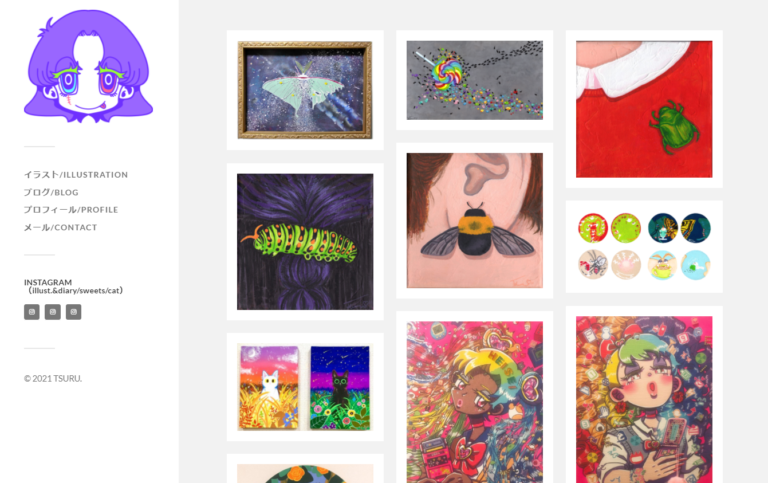Image resolution: width=768 pixels, height=483 pixels.
Task: Open the green beetle on red sweater painting
Action: point(644,109)
